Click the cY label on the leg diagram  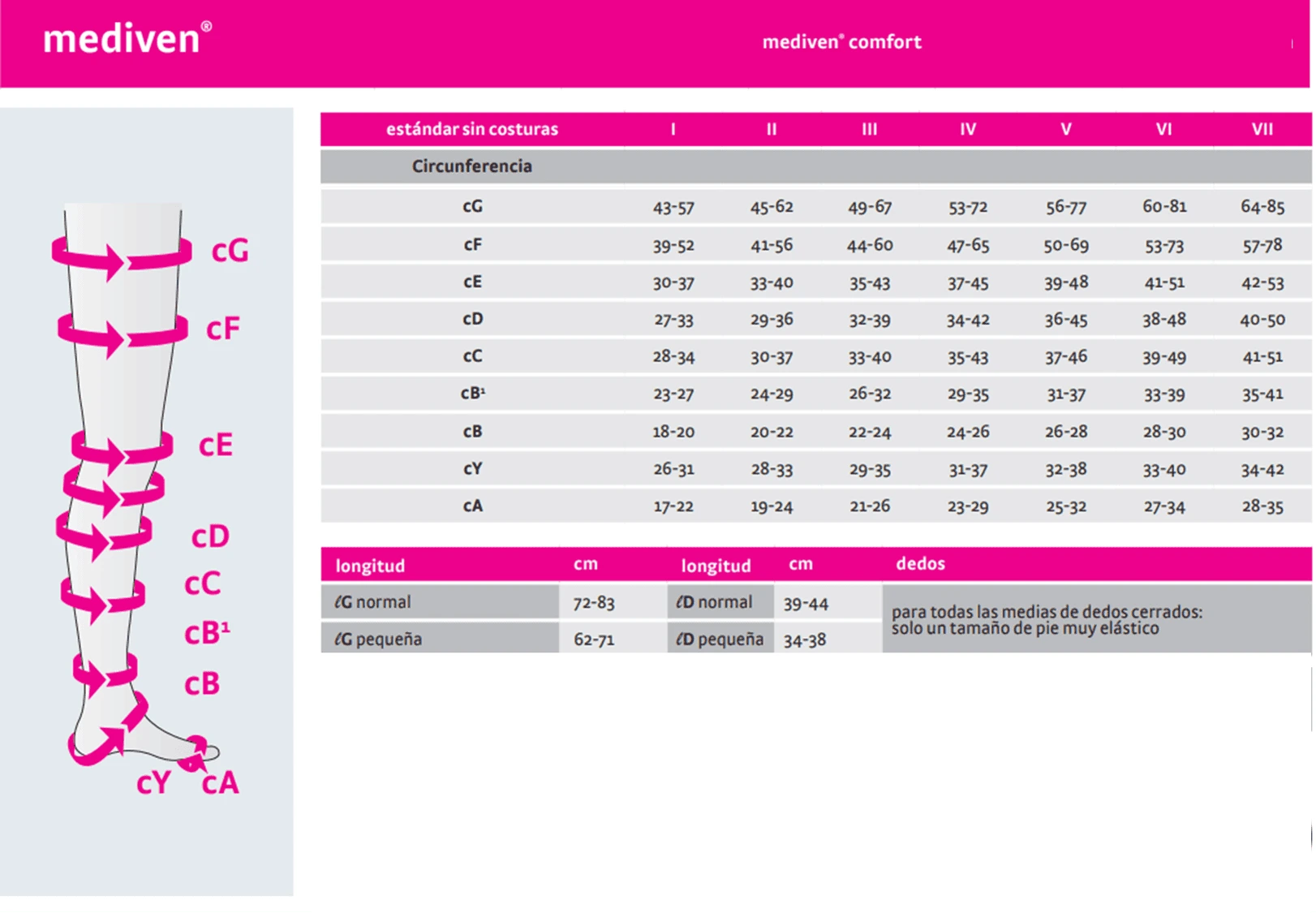[154, 782]
